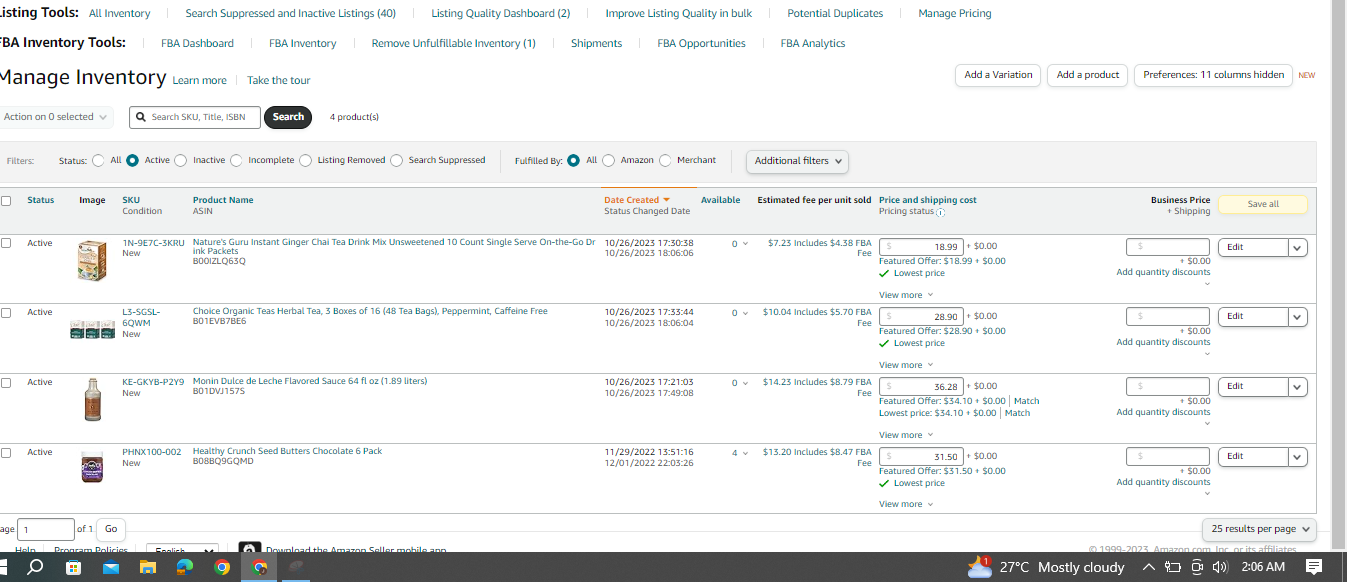This screenshot has height=582, width=1347.
Task: Open Edit dropdown arrow for Monin sauce row
Action: click(1298, 387)
